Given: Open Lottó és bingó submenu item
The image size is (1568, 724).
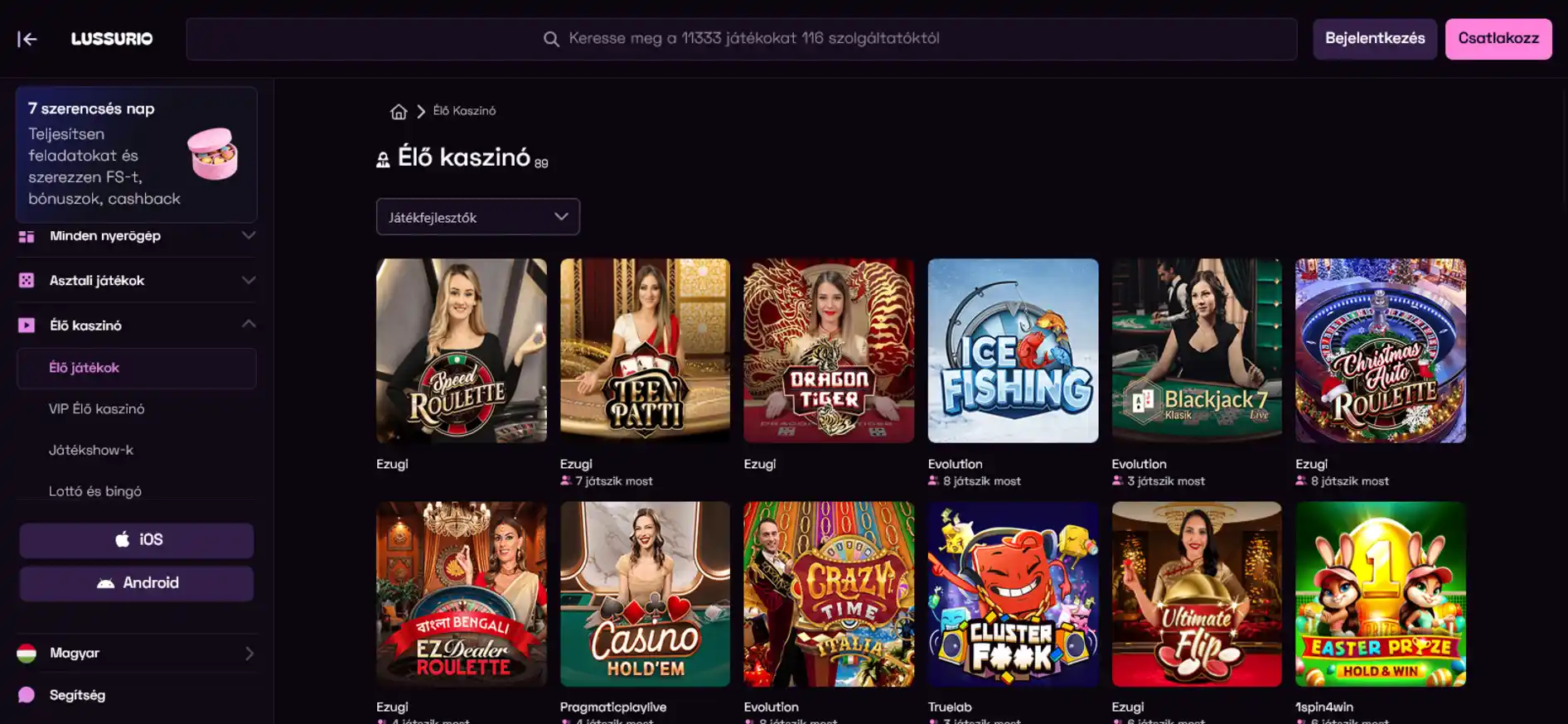Looking at the screenshot, I should pos(94,491).
